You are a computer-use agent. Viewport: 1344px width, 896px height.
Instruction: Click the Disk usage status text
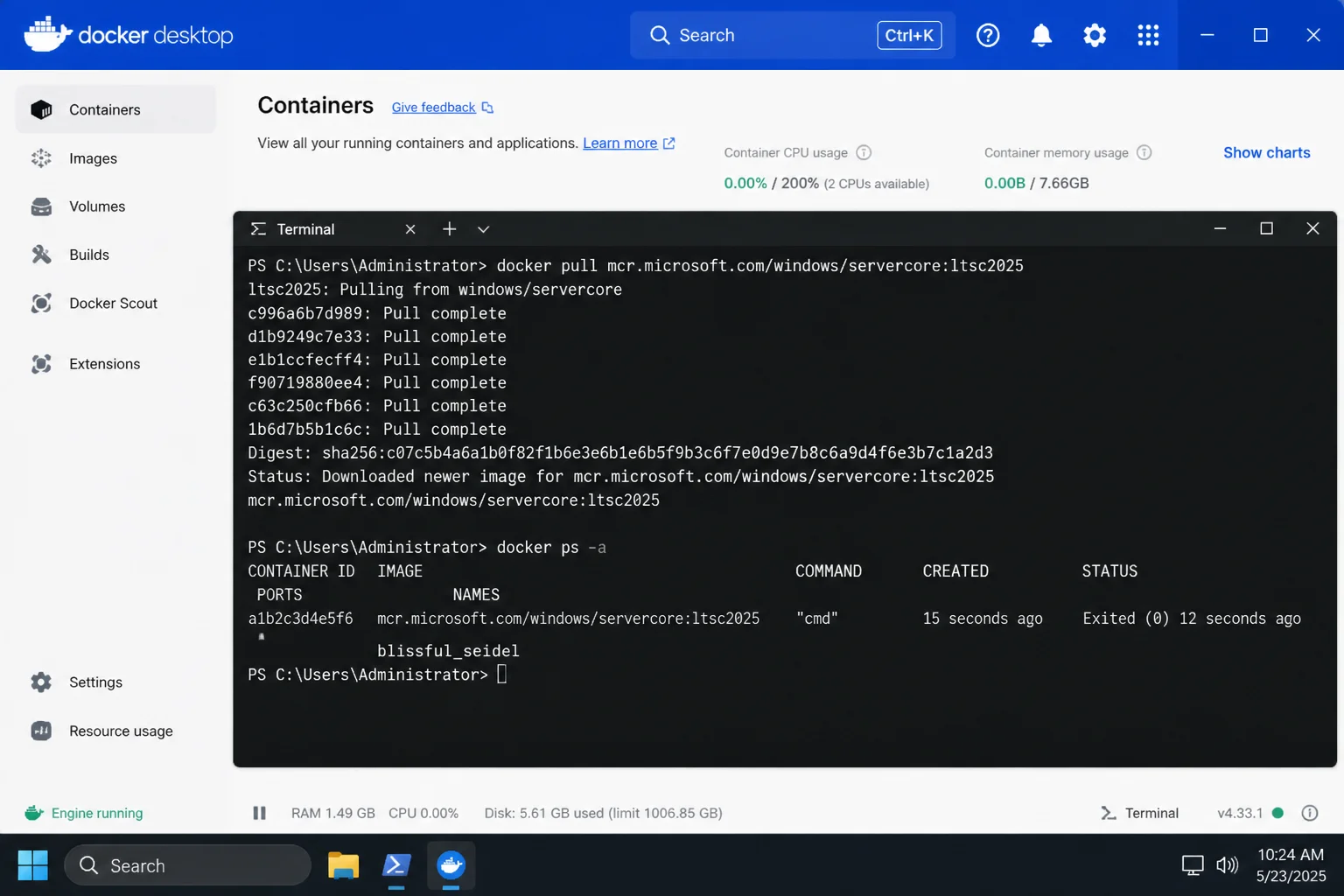[603, 813]
